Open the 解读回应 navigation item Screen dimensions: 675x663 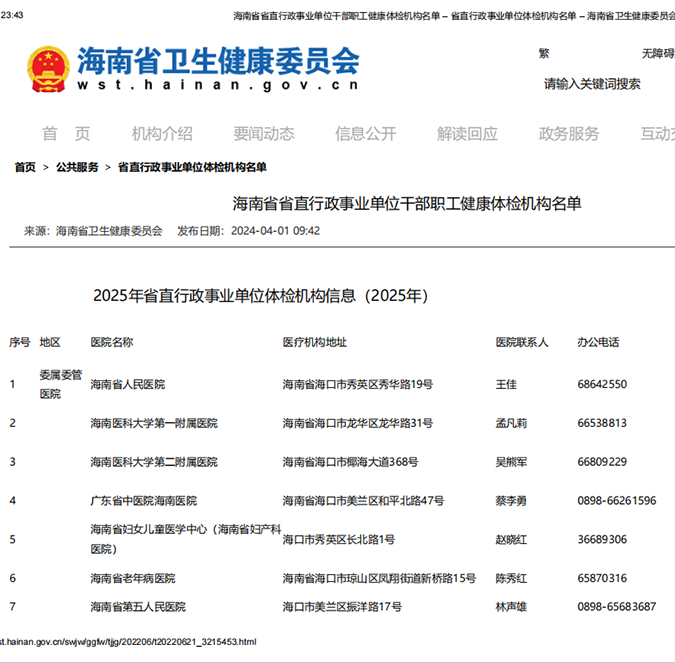point(467,134)
